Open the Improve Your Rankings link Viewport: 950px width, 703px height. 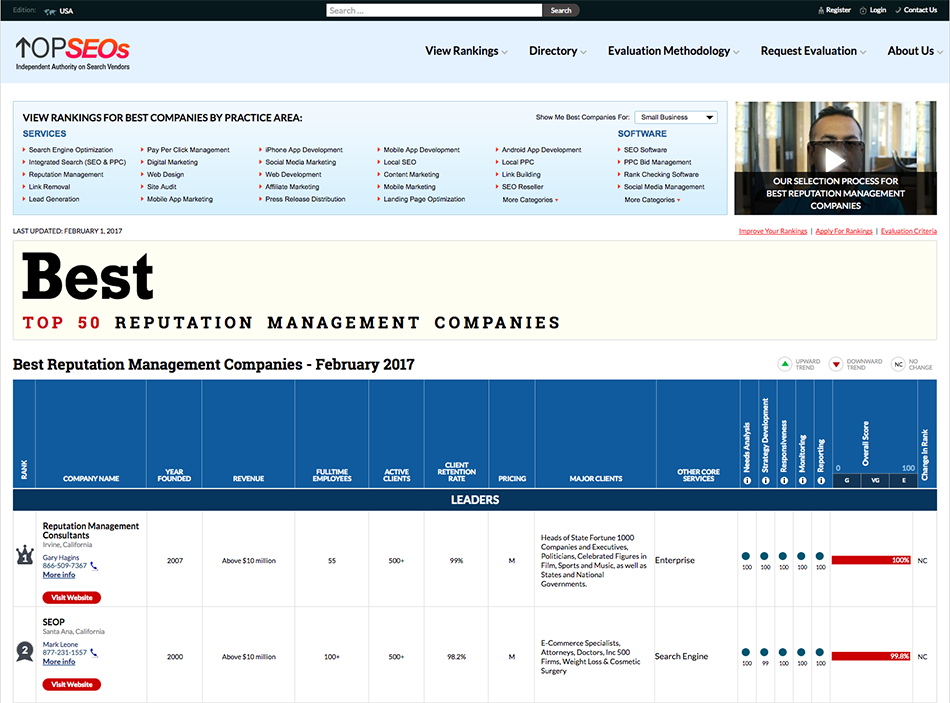(772, 231)
